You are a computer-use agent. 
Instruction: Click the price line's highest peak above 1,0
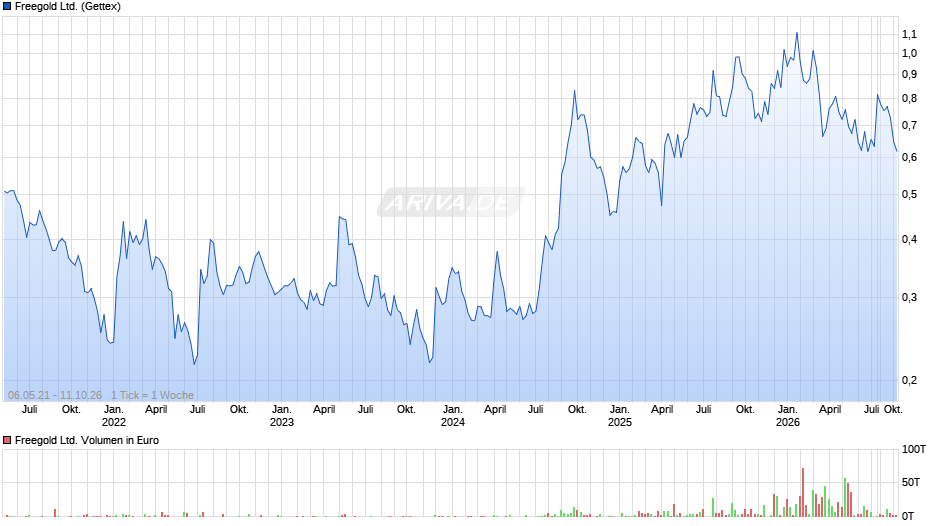[x=797, y=33]
